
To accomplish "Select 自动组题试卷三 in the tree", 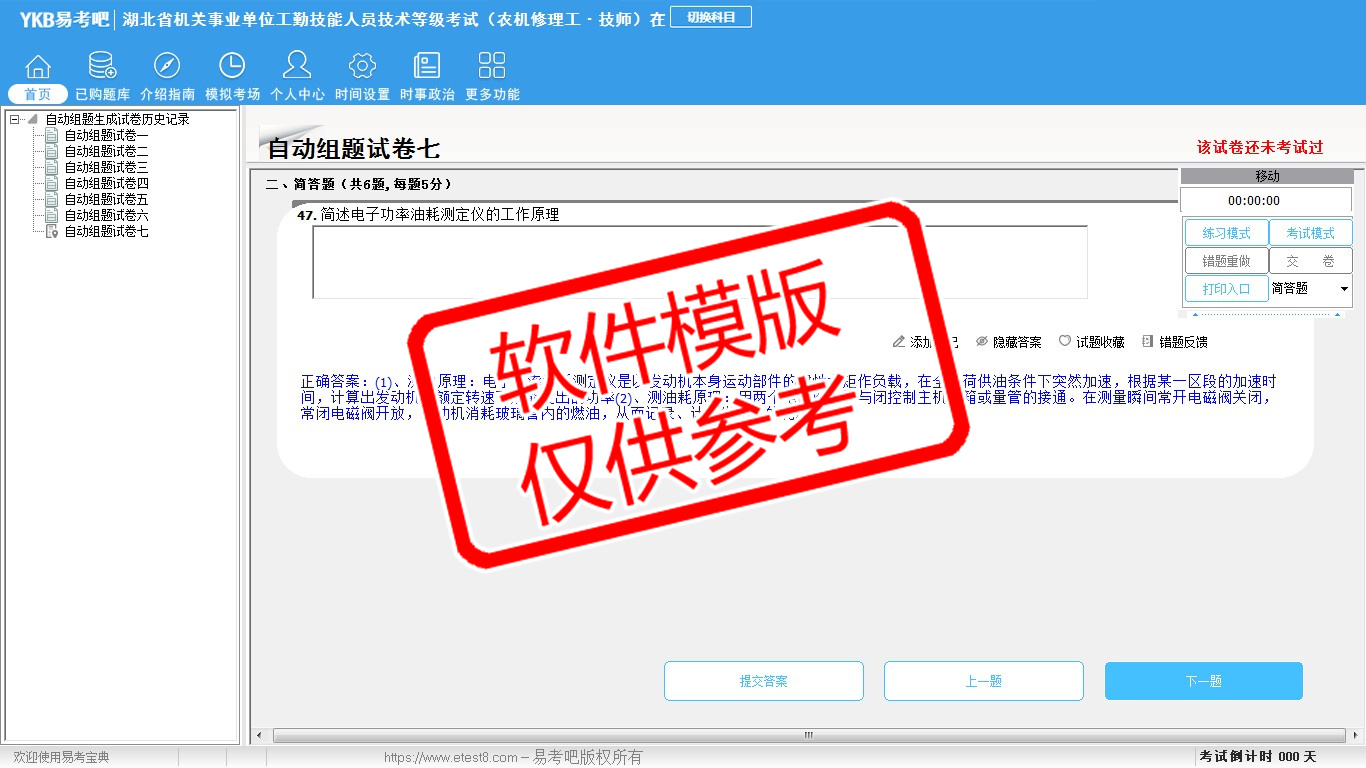I will click(106, 167).
